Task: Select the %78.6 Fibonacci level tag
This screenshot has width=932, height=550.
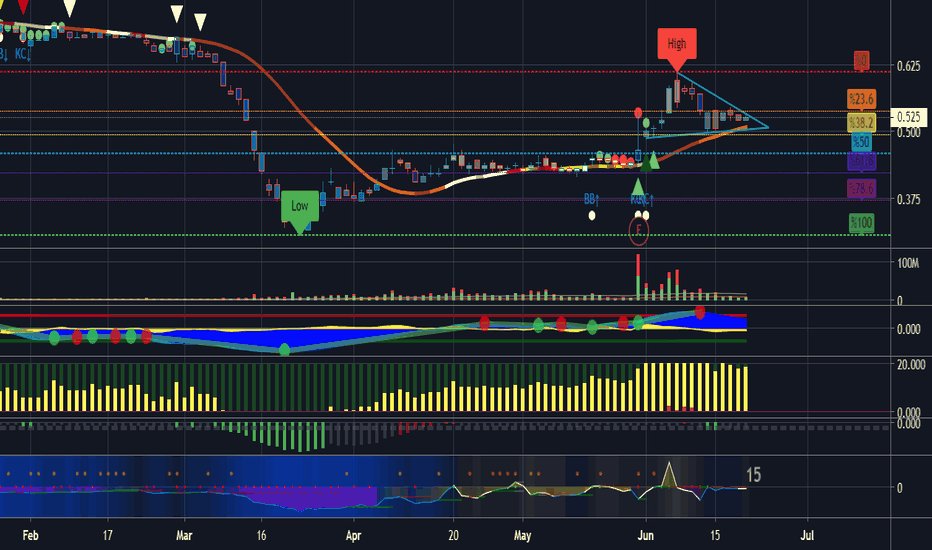Action: pos(861,189)
